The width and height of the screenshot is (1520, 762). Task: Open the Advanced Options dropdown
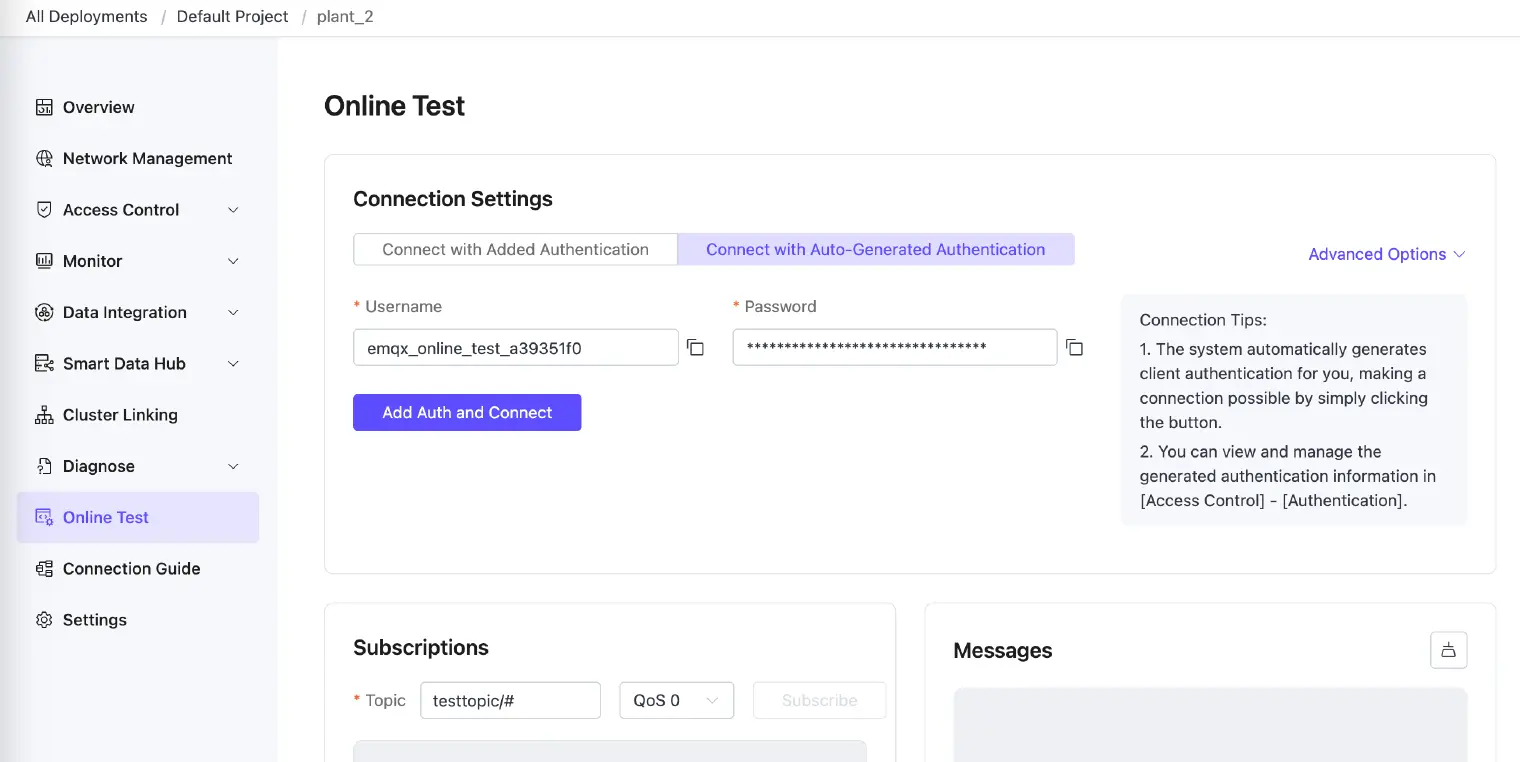[x=1387, y=254]
